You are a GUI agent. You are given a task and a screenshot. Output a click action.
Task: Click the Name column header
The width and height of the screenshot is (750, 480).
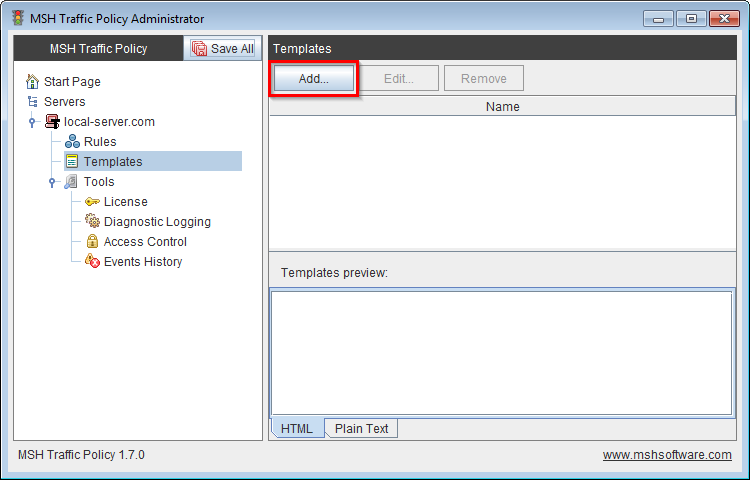(x=502, y=106)
